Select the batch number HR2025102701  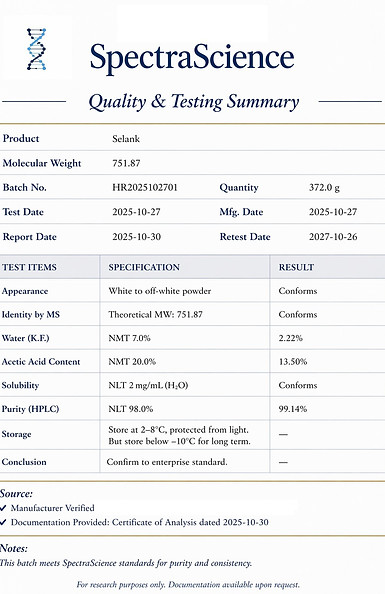[x=145, y=188]
